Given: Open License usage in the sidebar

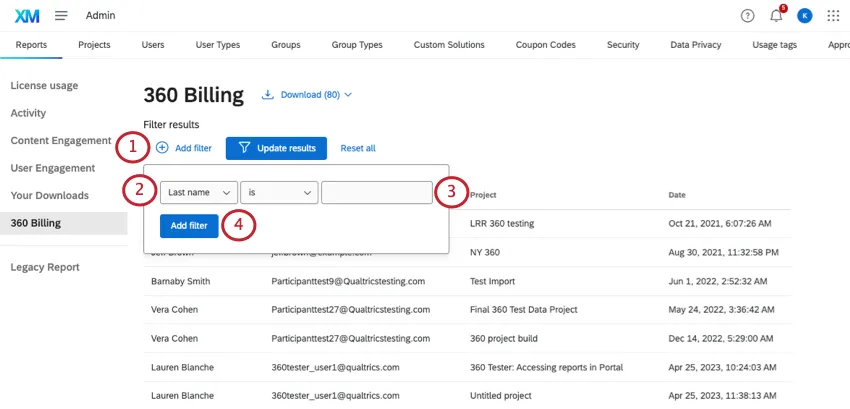Looking at the screenshot, I should click(44, 86).
